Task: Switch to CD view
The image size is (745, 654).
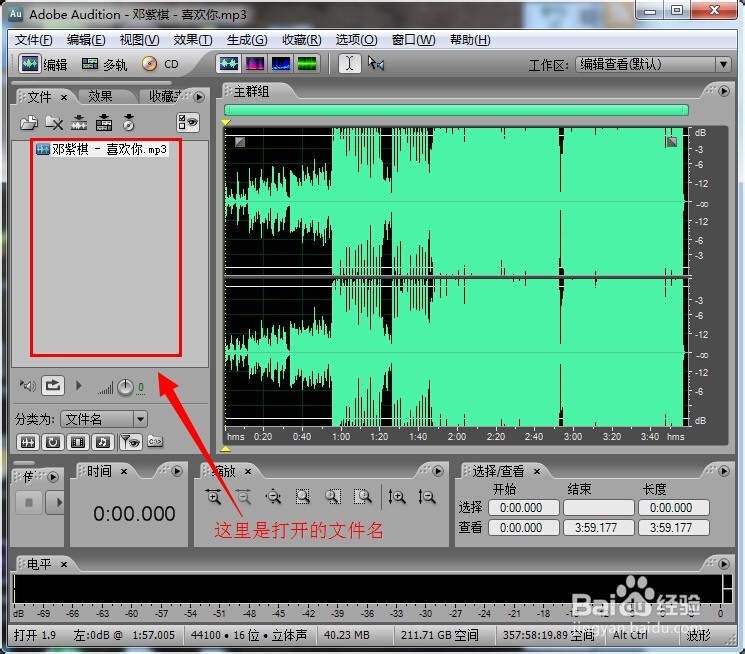Action: pos(160,64)
